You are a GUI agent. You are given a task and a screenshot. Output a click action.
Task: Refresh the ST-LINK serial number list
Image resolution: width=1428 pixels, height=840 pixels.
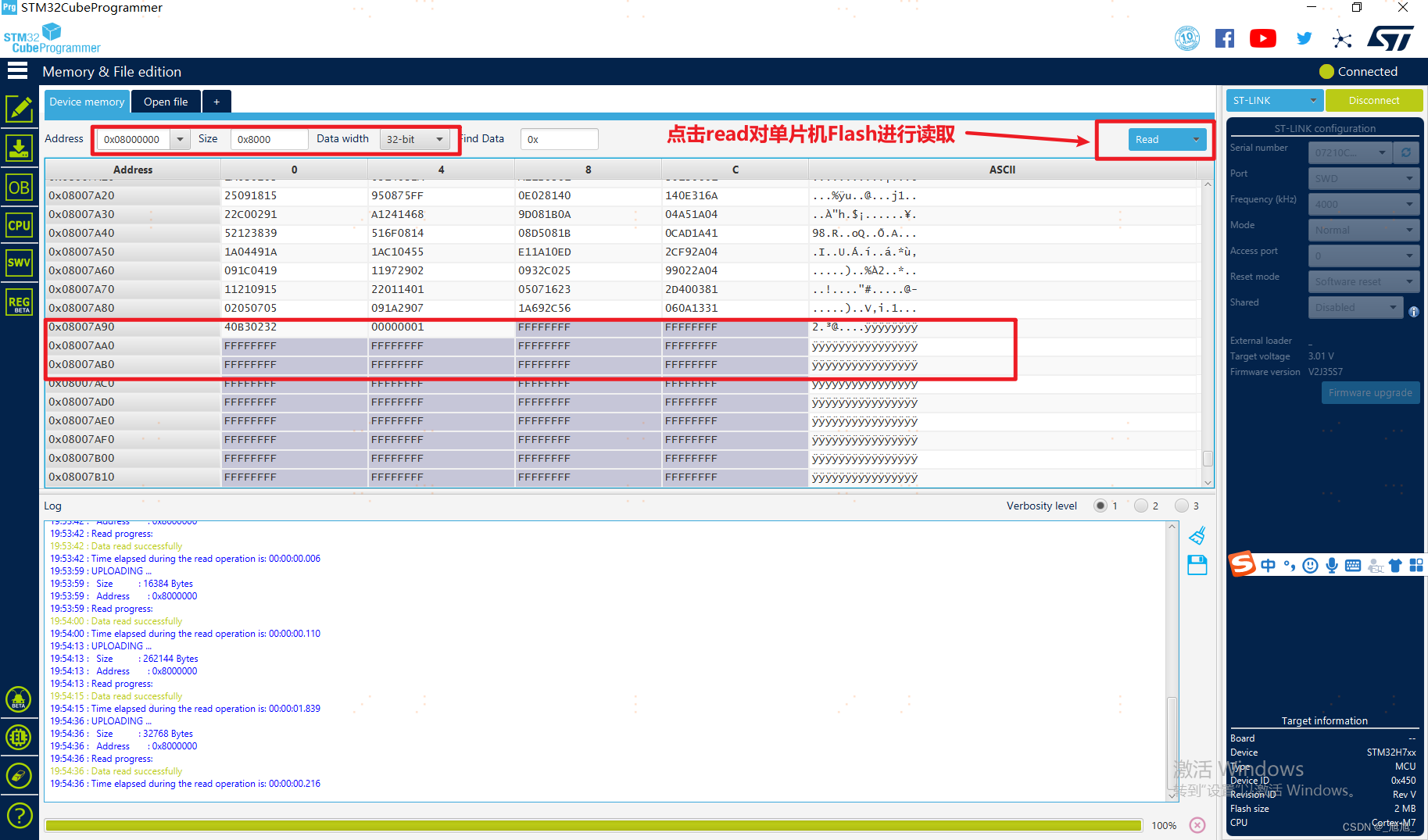tap(1406, 152)
